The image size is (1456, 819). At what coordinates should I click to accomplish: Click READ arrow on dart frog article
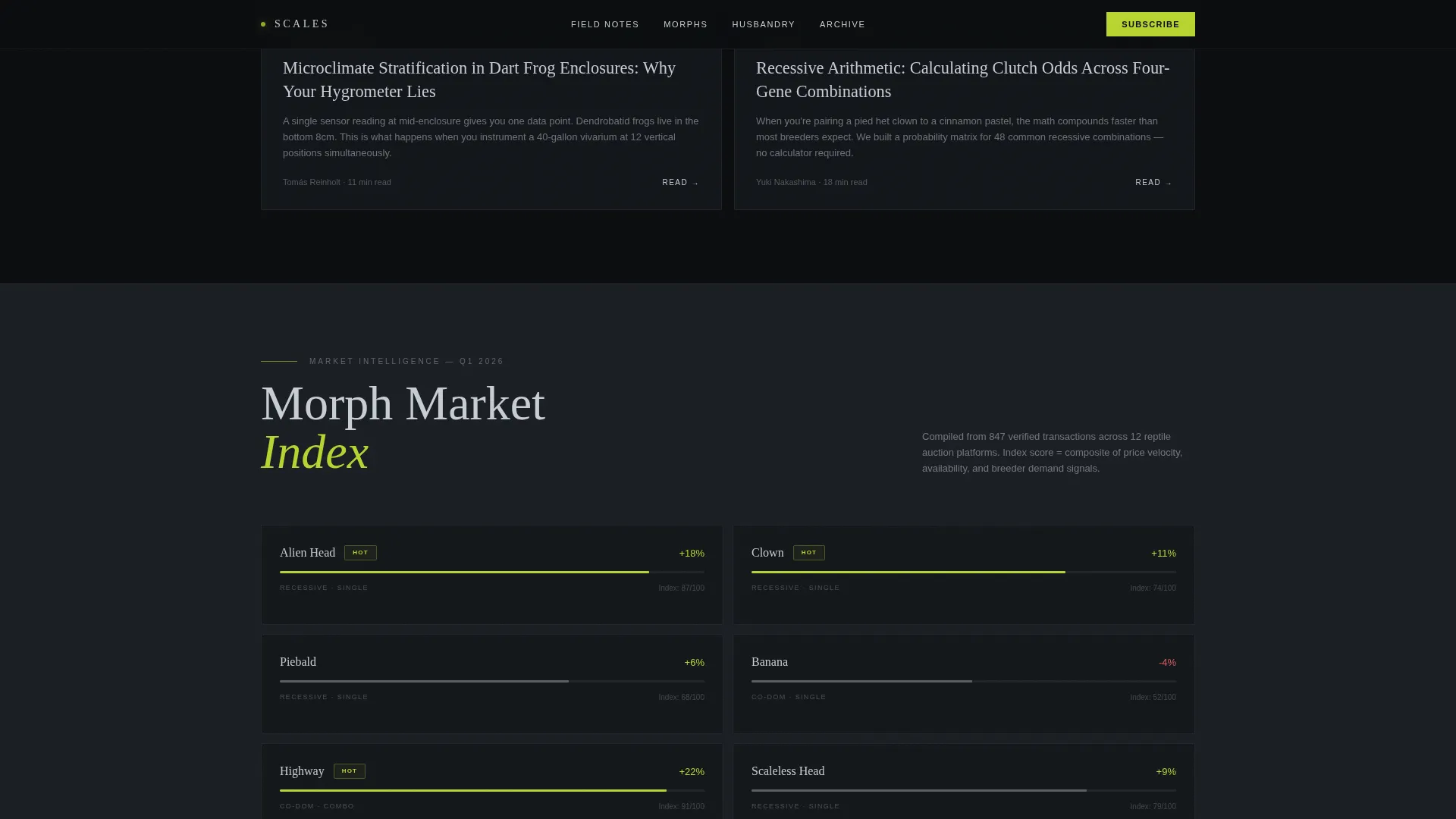680,183
